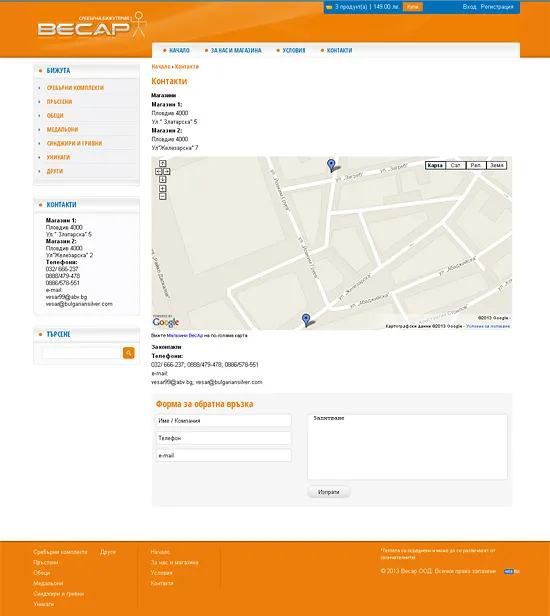Click the map terms of use link
This screenshot has width=550, height=616.
488,326
